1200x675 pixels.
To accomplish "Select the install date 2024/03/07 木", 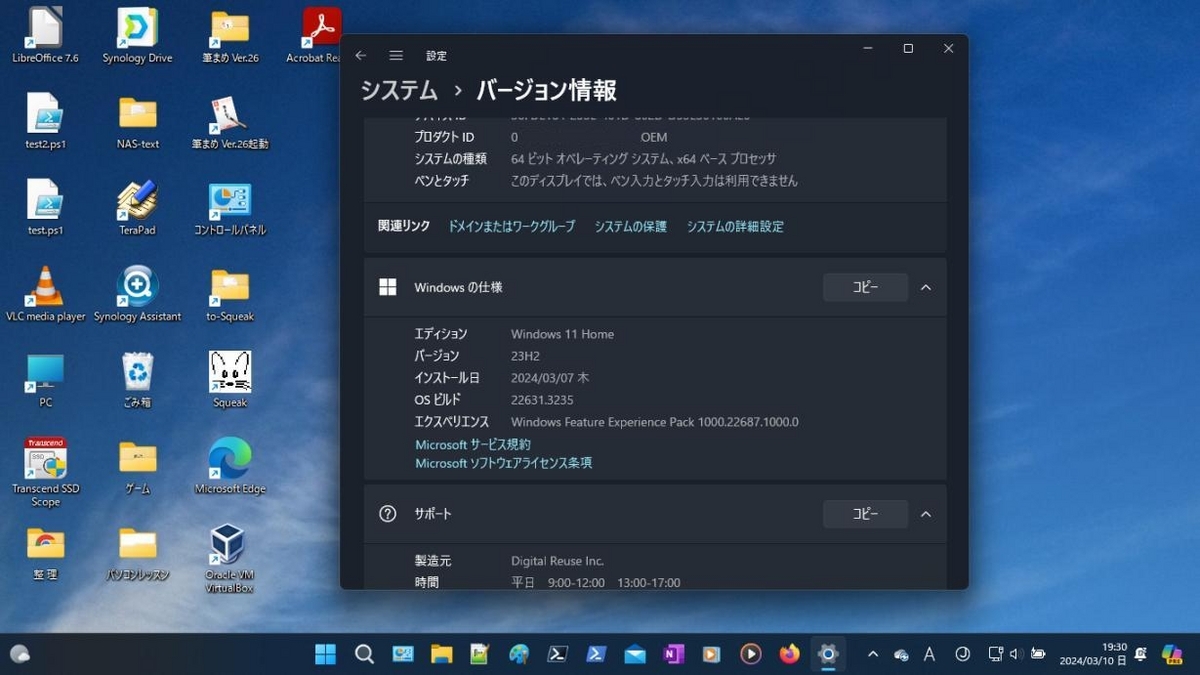I will tap(550, 378).
